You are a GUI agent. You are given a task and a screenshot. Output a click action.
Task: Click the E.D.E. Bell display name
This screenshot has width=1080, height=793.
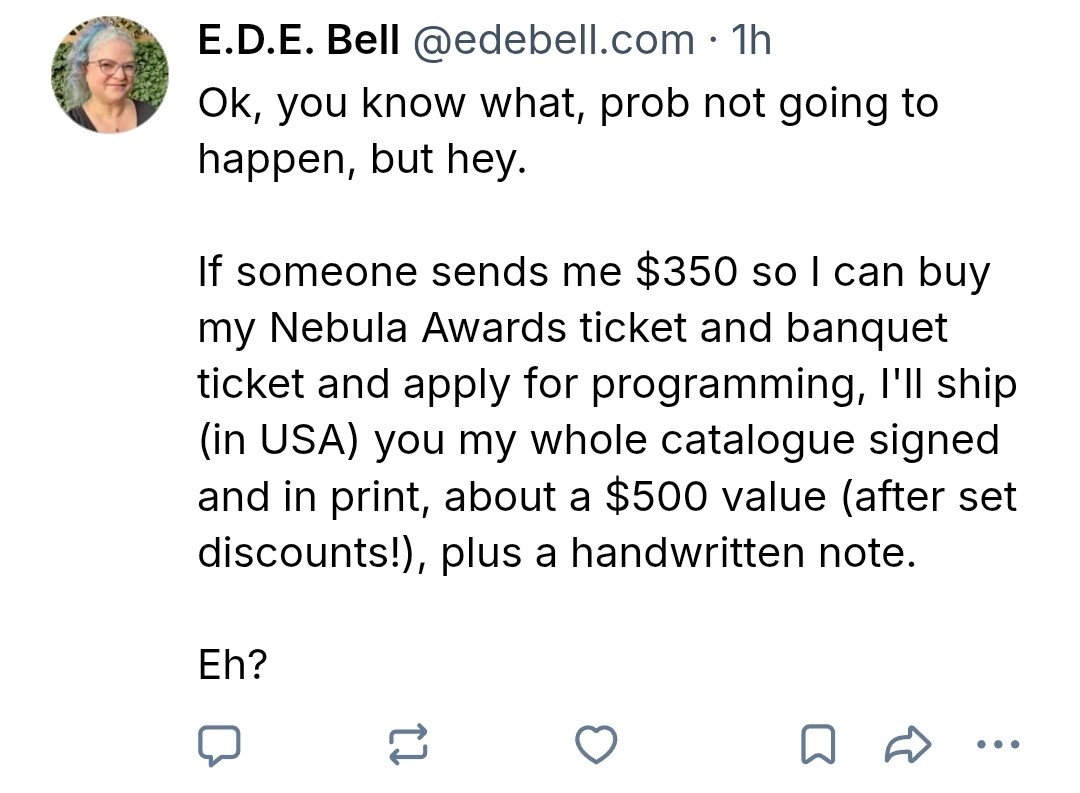(299, 40)
